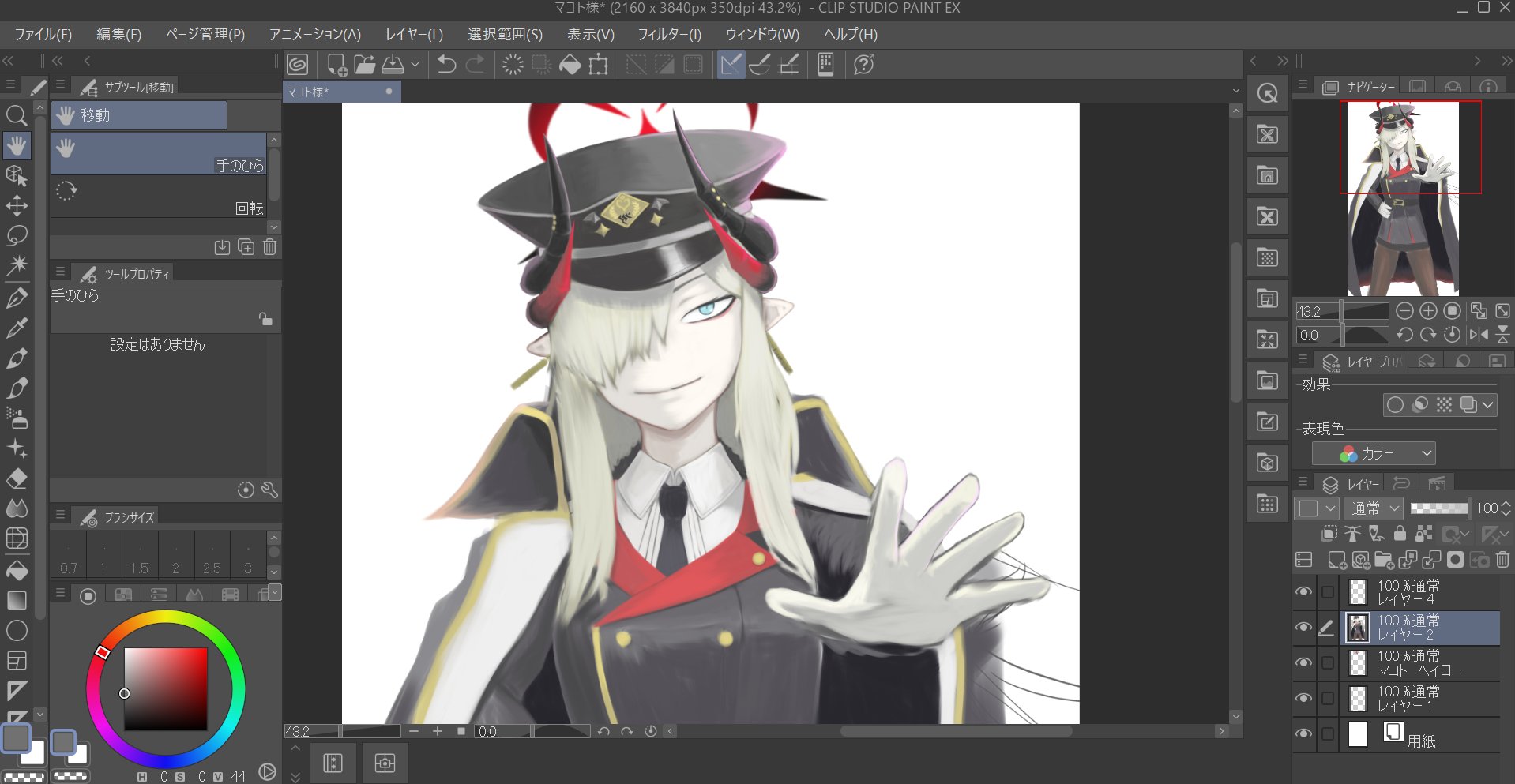Open canvas tab list dropdown arrow
1515x784 pixels.
point(1236,92)
